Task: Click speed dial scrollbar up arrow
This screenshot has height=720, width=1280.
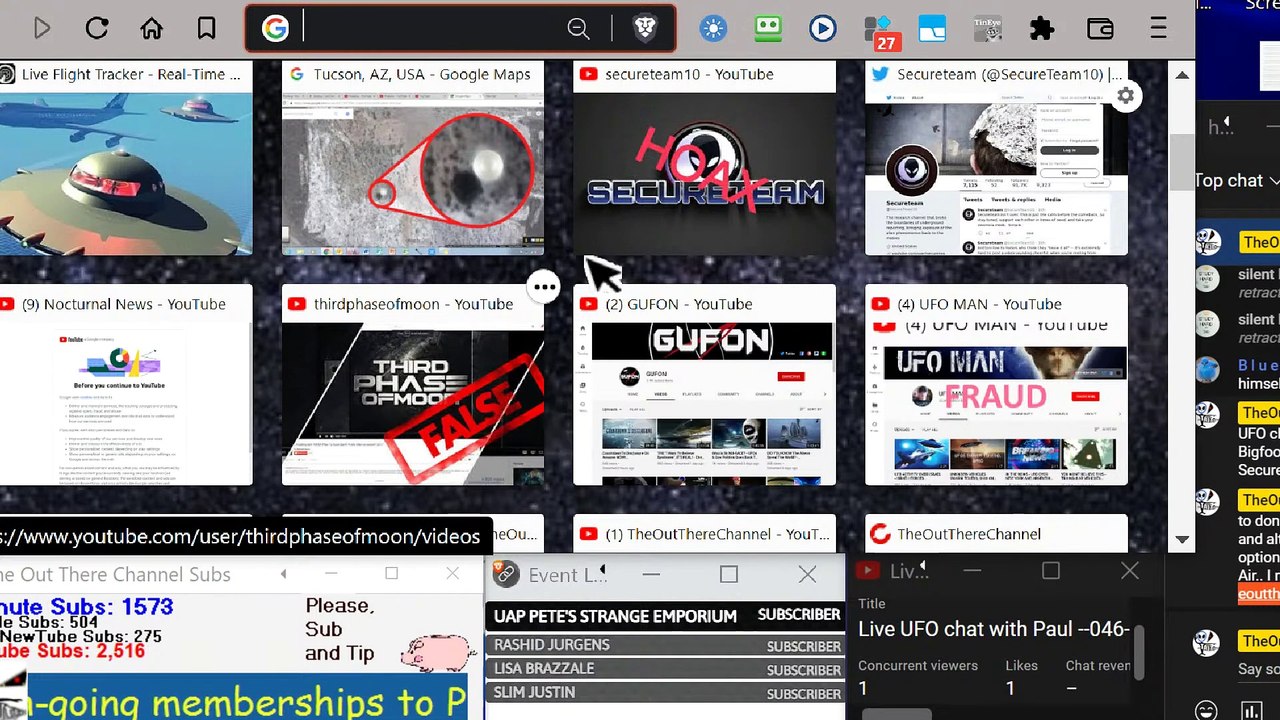Action: [1182, 75]
